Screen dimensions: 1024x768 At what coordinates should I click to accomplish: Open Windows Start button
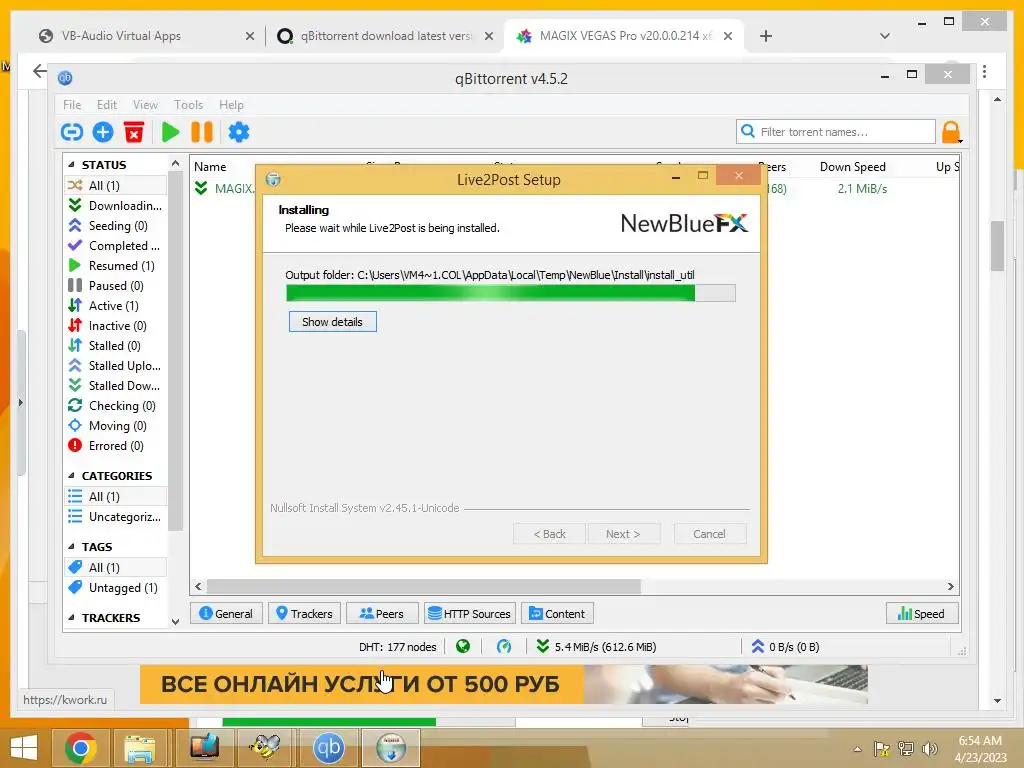[x=24, y=748]
